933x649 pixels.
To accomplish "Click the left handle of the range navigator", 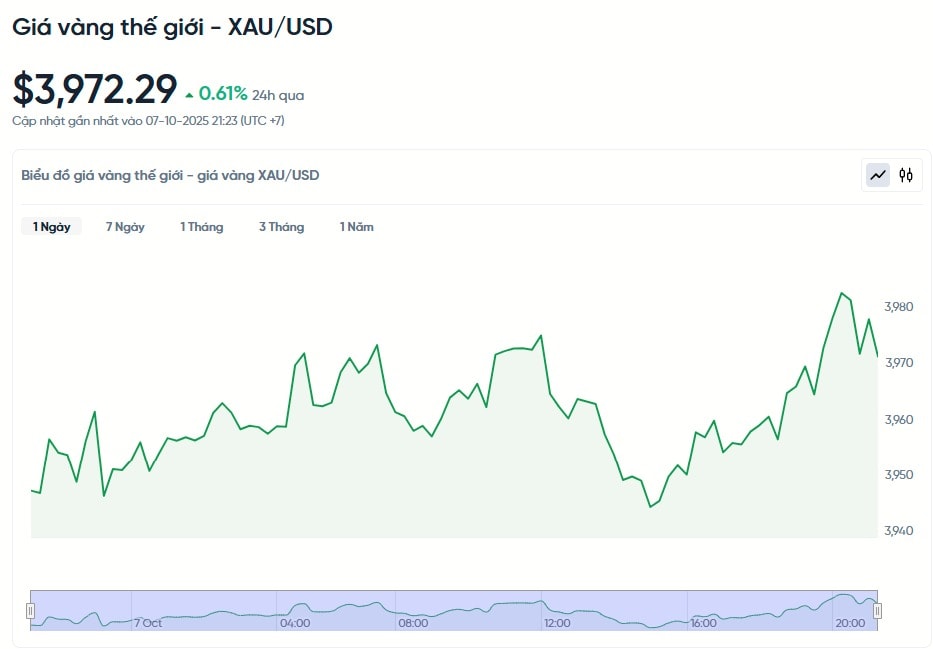I will point(31,610).
